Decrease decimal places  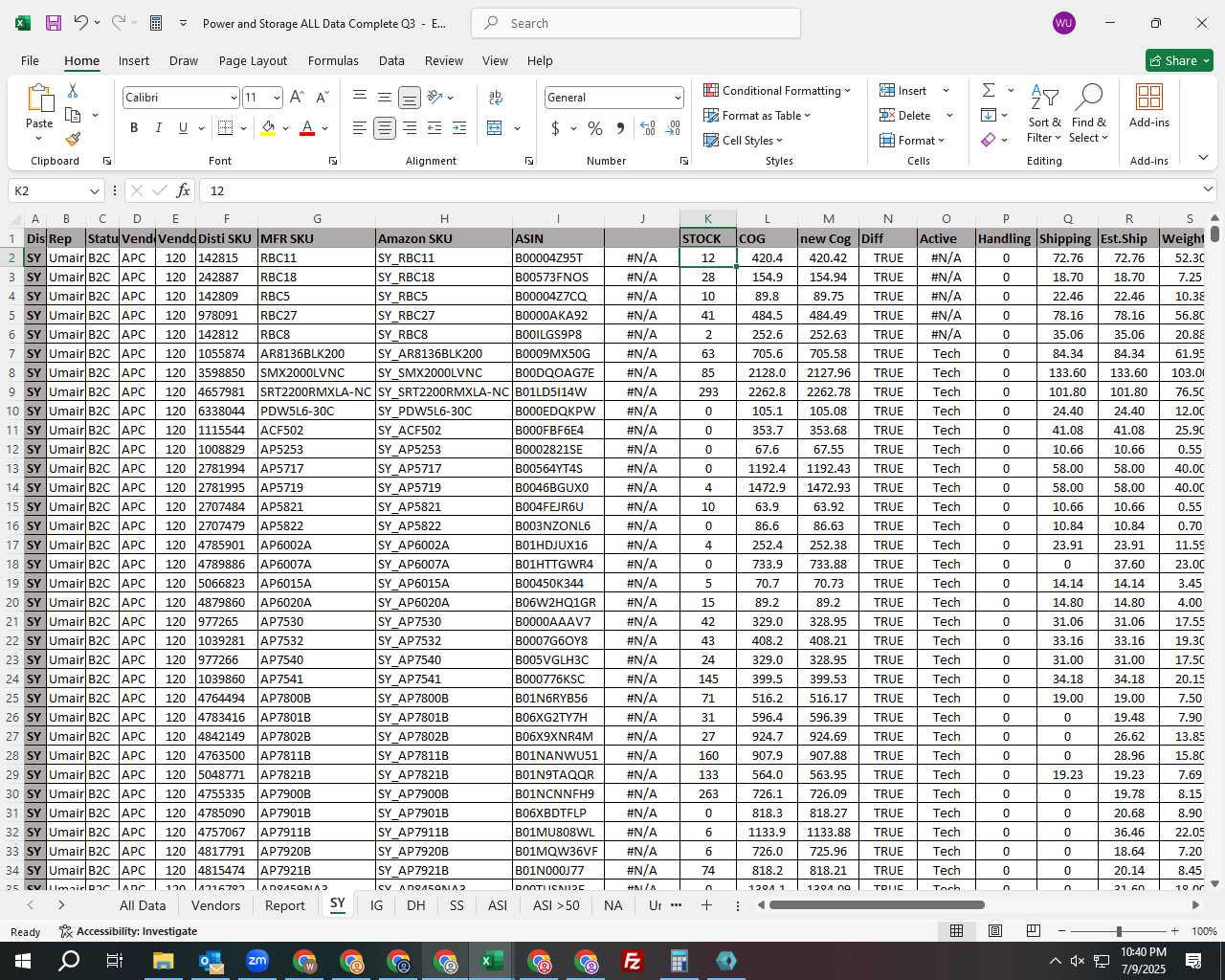pos(673,128)
